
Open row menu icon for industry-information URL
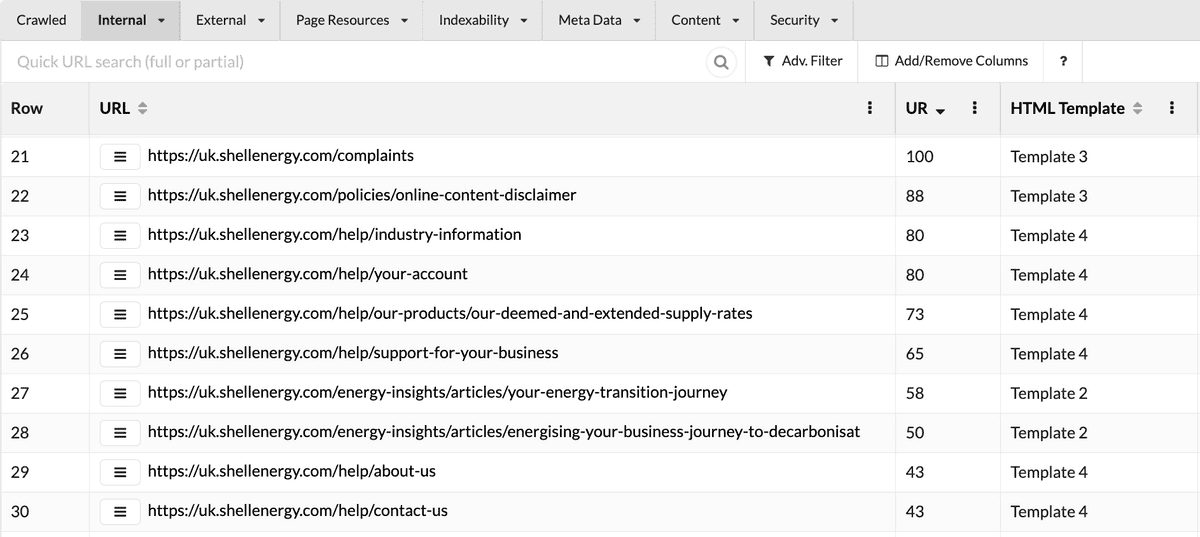tap(119, 236)
